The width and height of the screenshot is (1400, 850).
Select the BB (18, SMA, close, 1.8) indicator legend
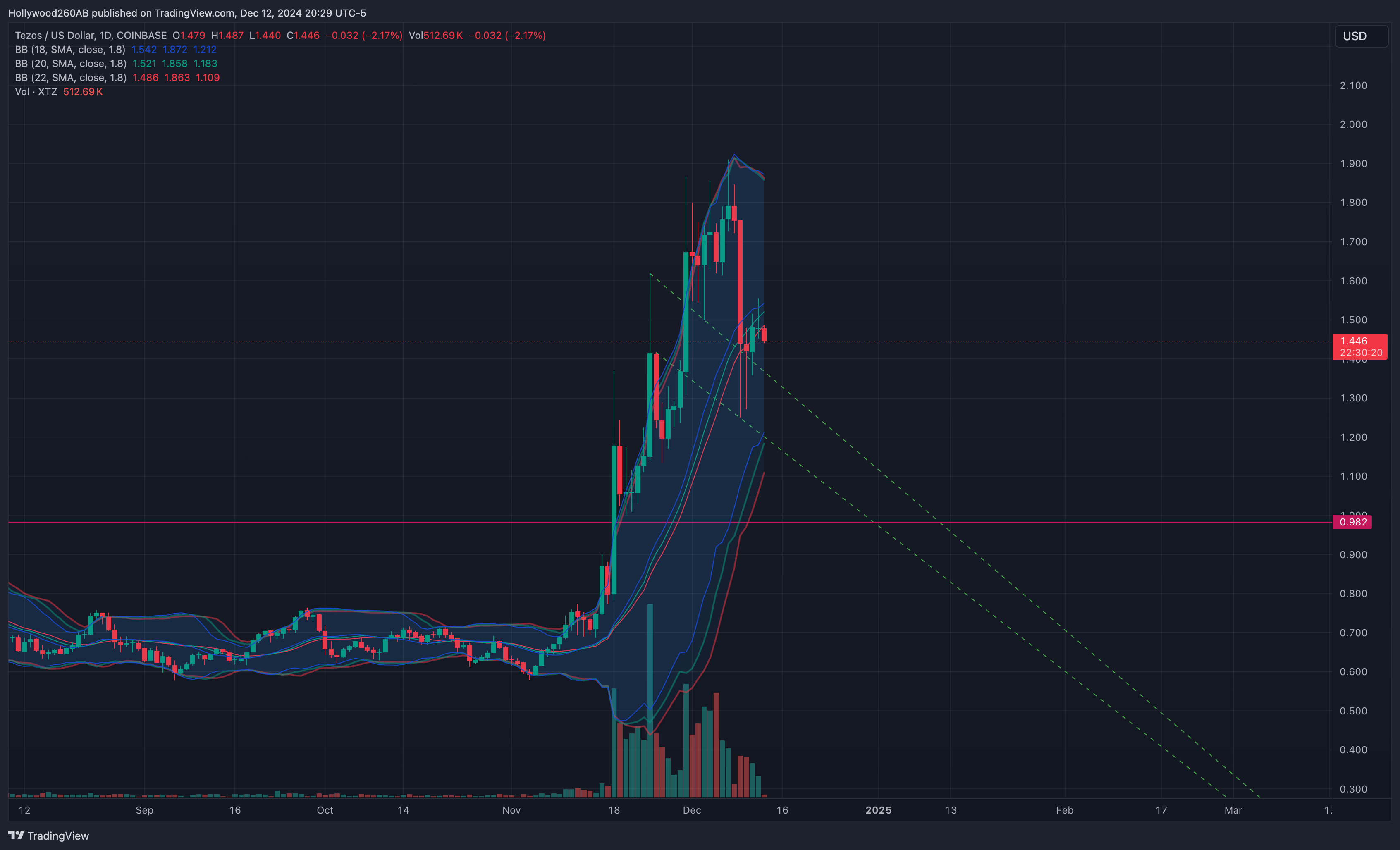(70, 50)
